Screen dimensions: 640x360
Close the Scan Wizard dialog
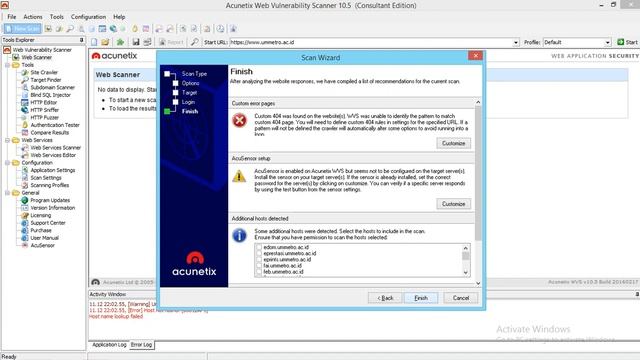(475, 56)
